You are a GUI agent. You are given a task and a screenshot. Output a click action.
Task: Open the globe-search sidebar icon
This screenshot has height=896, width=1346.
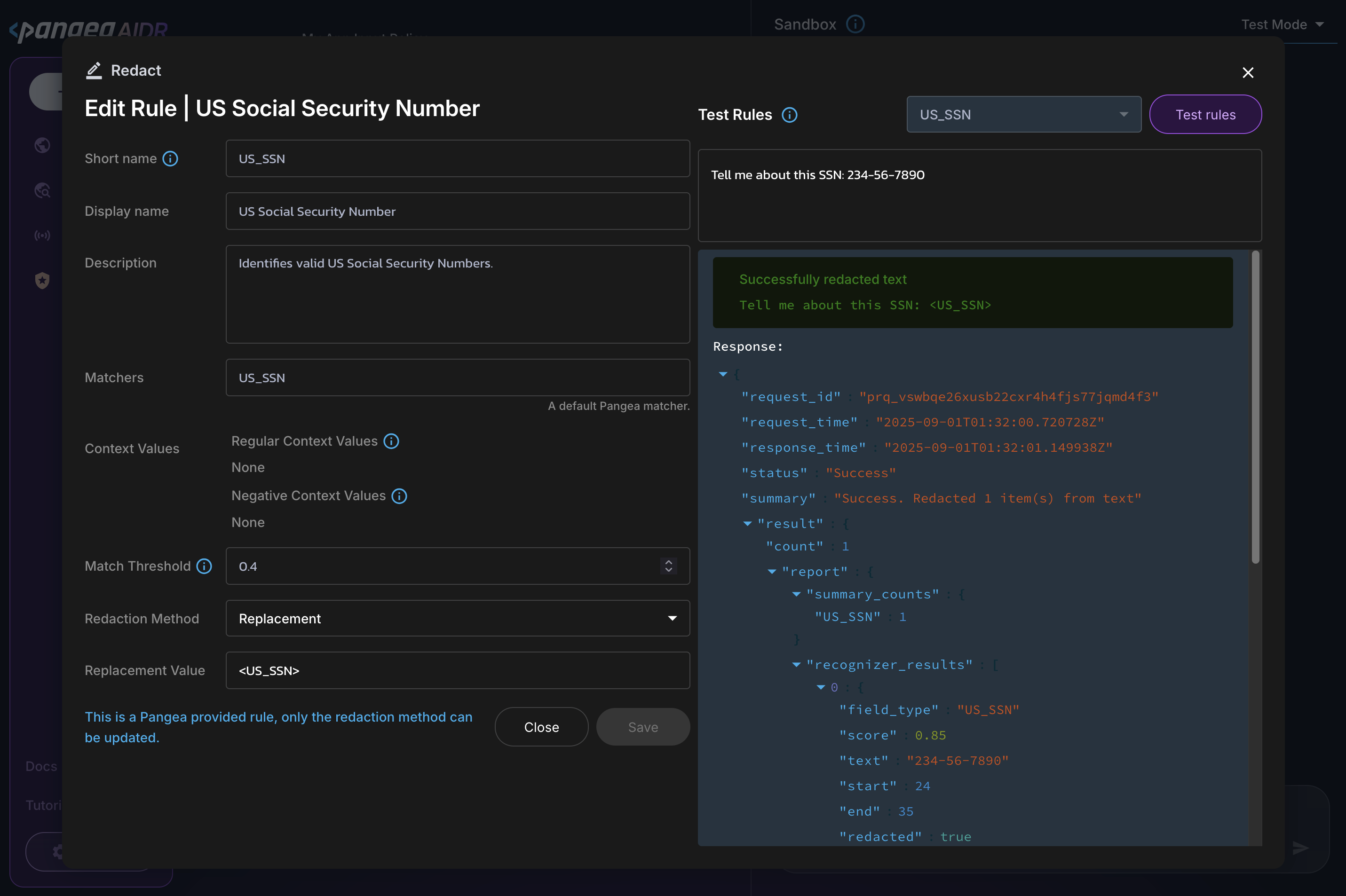[42, 190]
